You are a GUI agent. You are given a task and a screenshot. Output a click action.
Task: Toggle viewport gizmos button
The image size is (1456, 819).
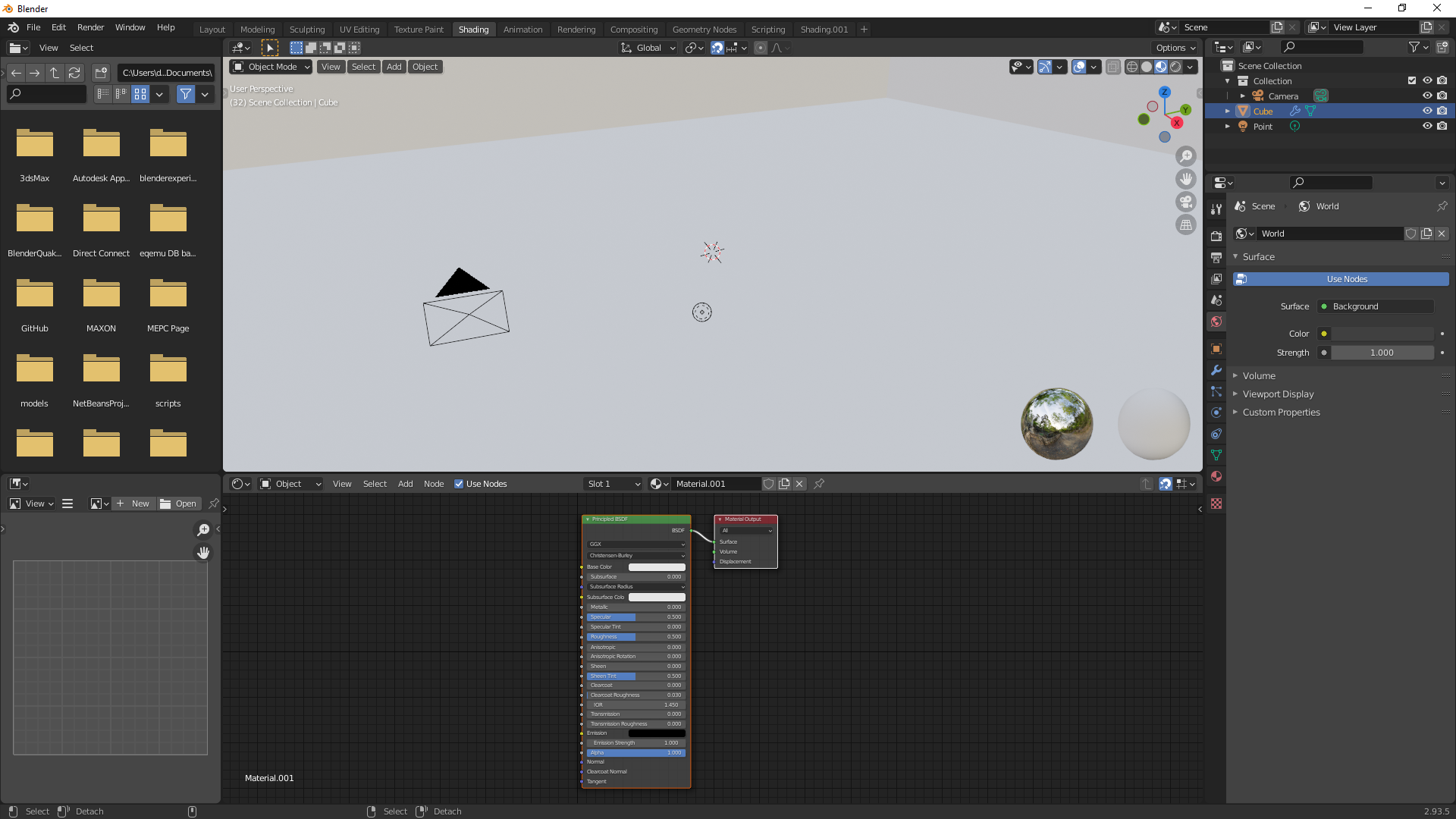(x=1045, y=67)
